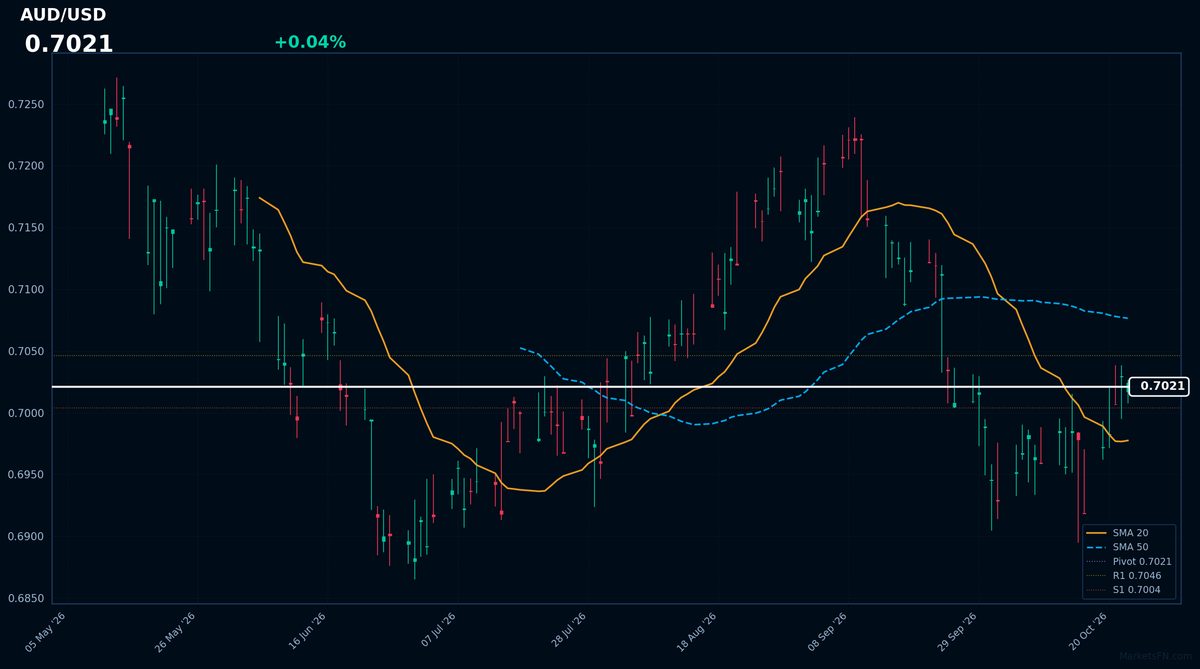Click the 0.7150 y-axis label

[25, 228]
